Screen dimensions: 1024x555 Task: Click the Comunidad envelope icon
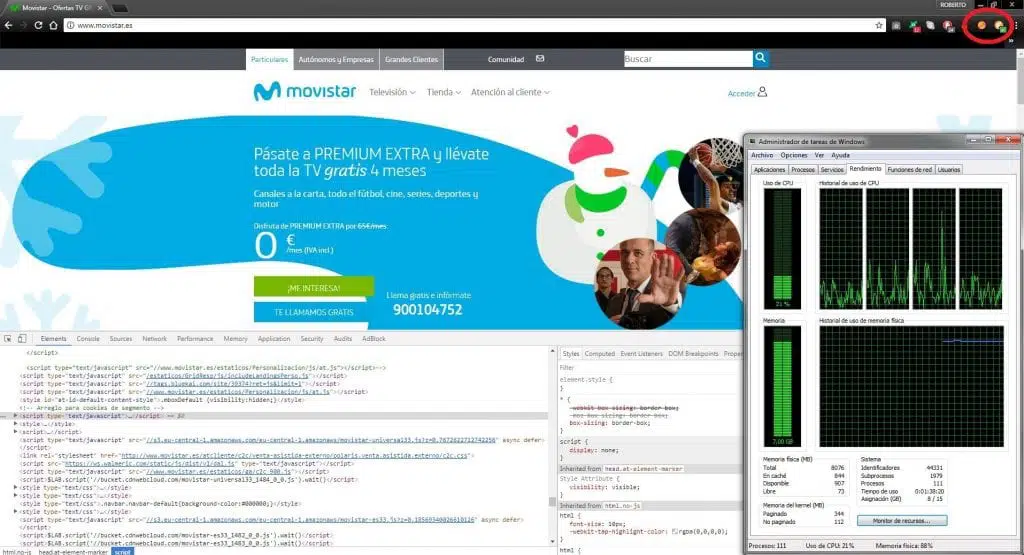click(540, 59)
